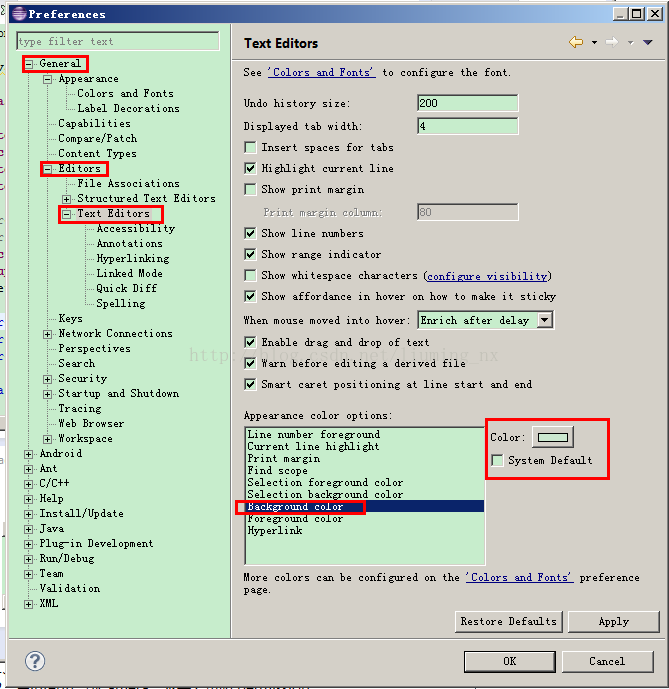Screen dimensions: 669x689
Task: Click the OK button
Action: (509, 661)
